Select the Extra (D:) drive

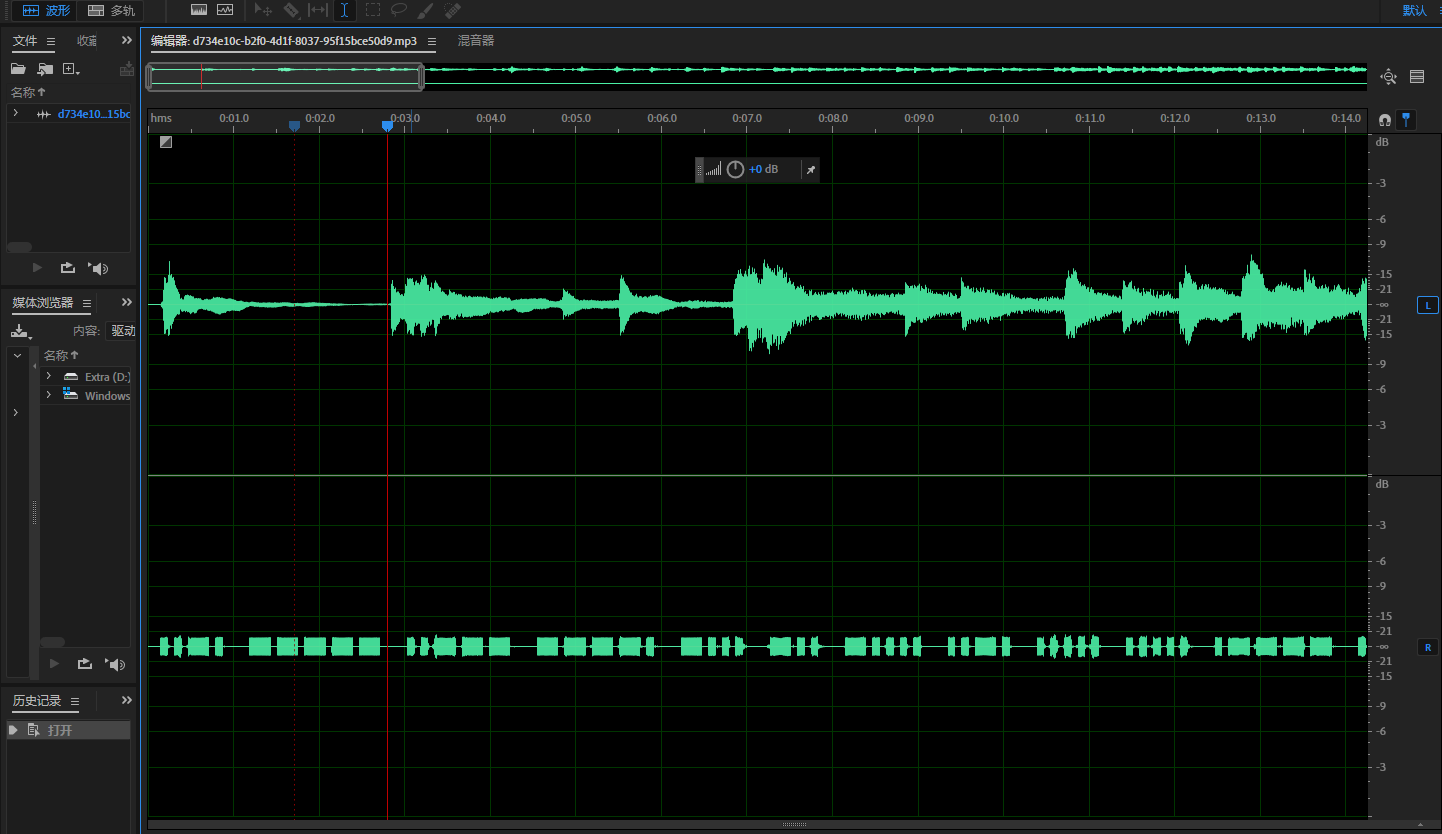click(x=107, y=377)
